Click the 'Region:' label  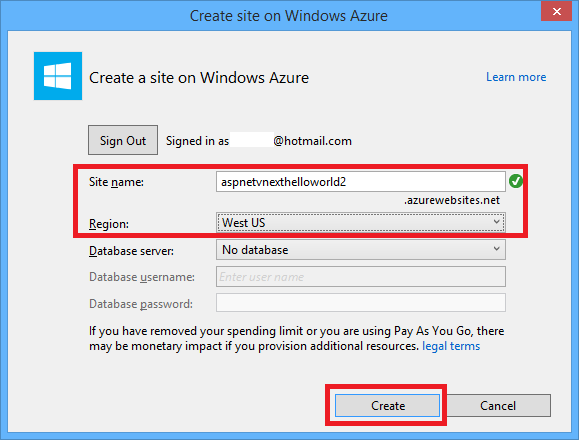pyautogui.click(x=109, y=224)
